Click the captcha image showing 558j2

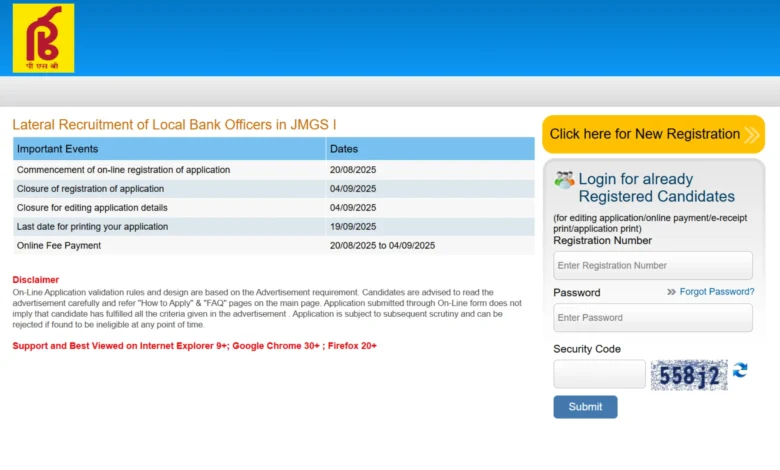[689, 375]
